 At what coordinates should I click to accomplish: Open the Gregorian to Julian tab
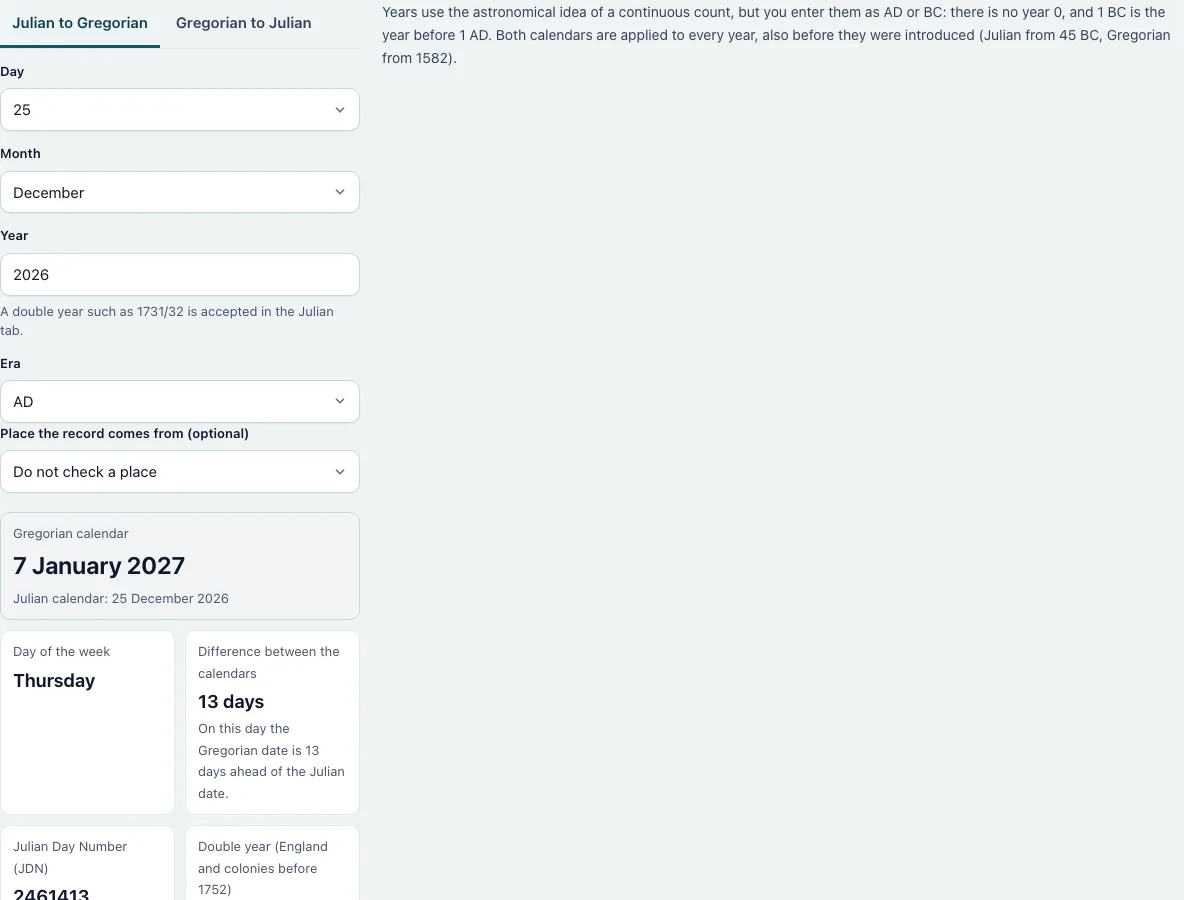pos(243,23)
